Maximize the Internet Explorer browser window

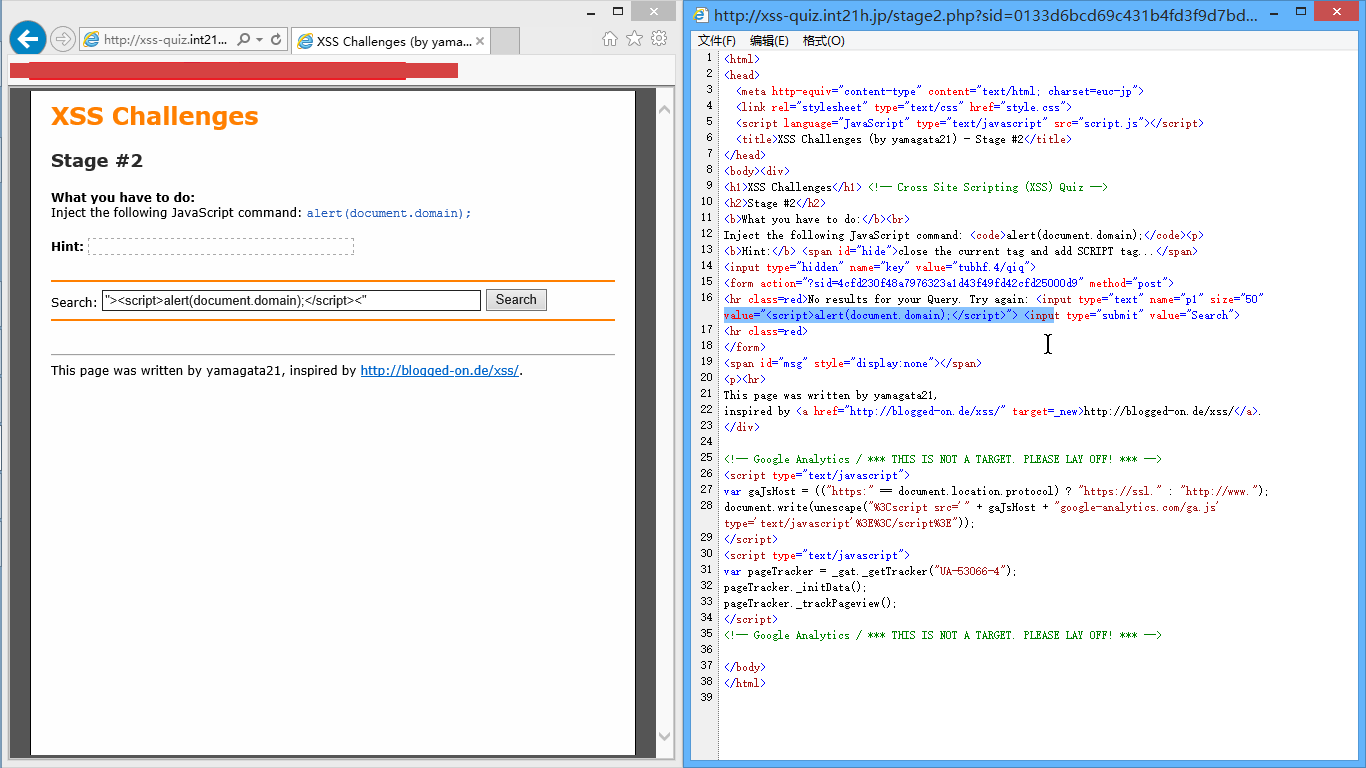click(618, 12)
